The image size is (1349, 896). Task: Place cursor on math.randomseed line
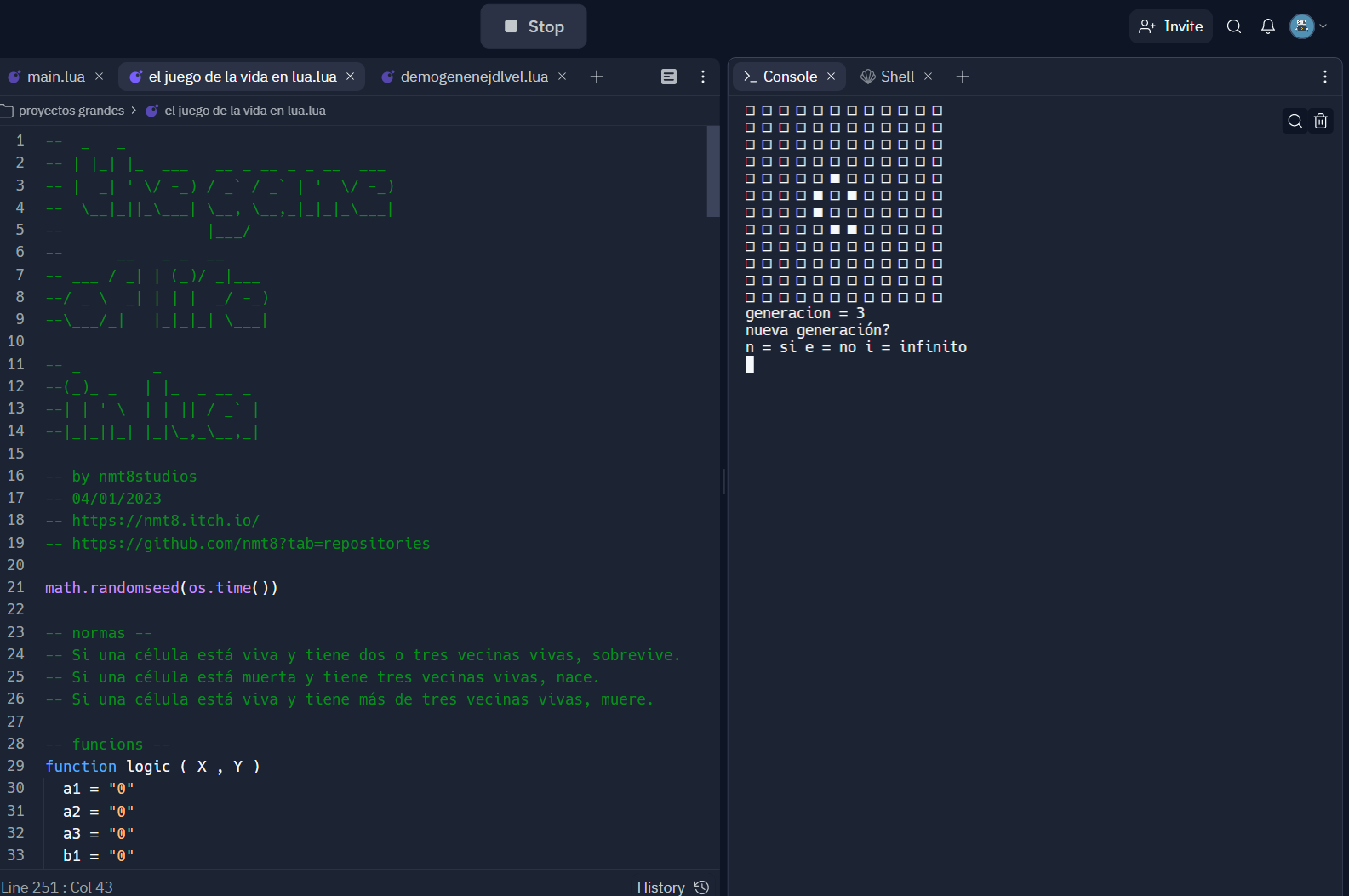(x=162, y=587)
